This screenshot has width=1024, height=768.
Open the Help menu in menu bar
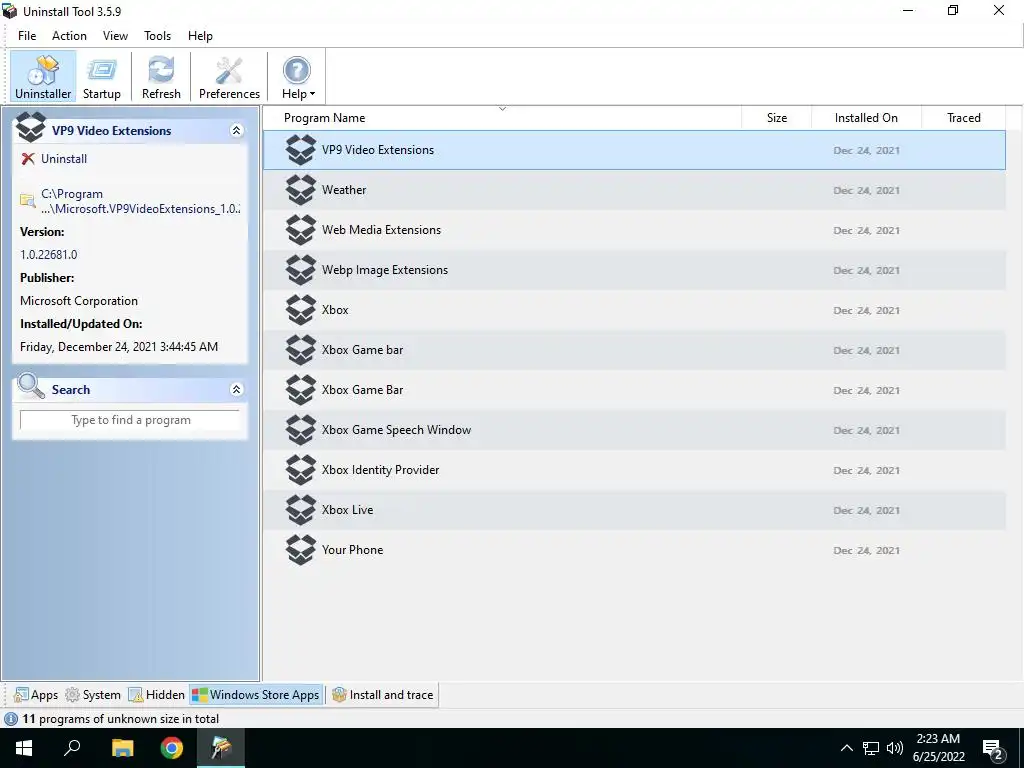[200, 36]
